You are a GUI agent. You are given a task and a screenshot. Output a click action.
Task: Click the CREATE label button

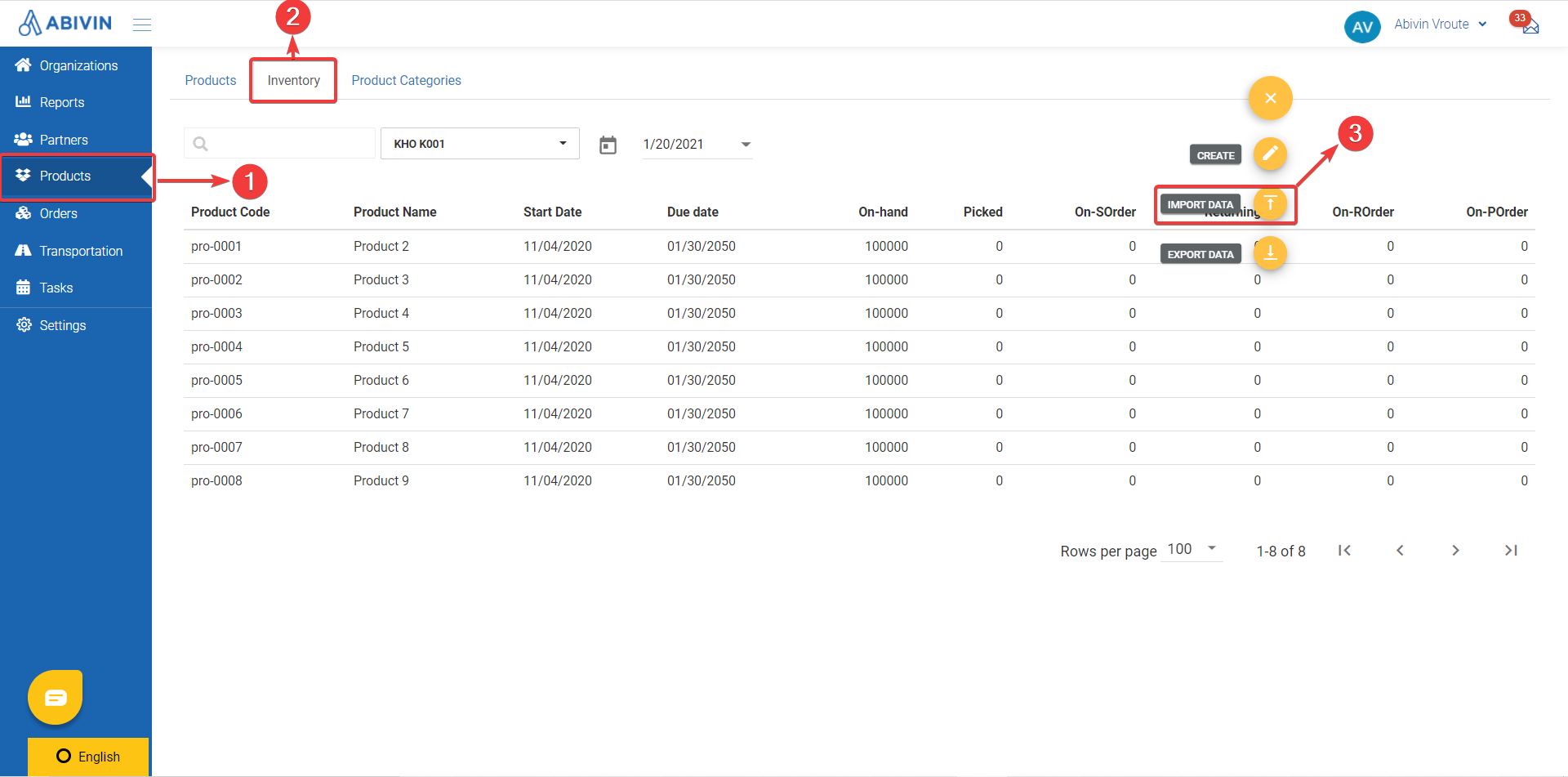click(x=1215, y=155)
